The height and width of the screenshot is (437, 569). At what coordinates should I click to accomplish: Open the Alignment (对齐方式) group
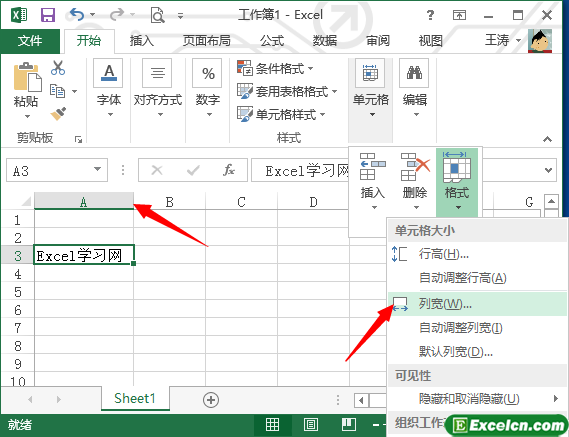[157, 88]
